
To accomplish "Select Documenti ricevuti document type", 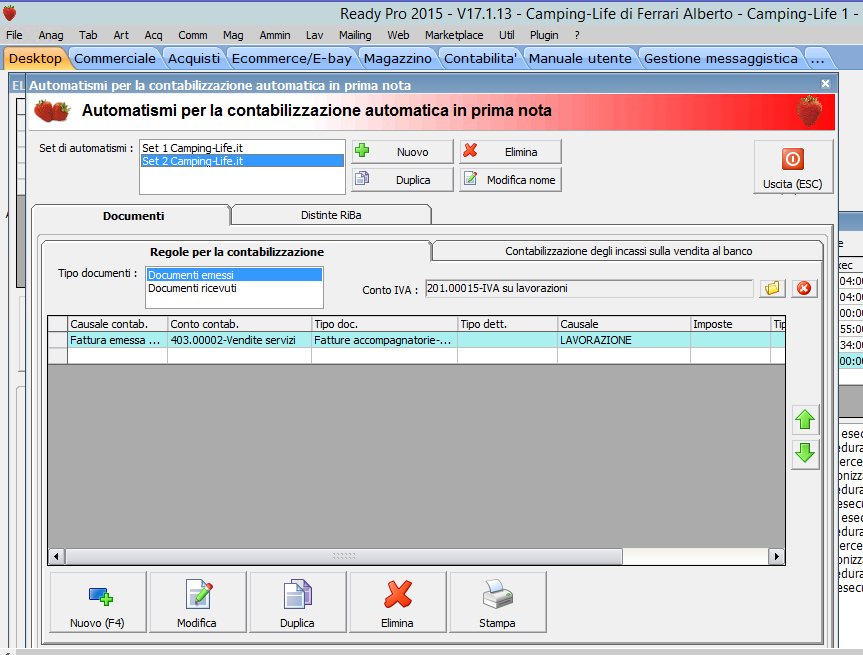I will point(234,288).
